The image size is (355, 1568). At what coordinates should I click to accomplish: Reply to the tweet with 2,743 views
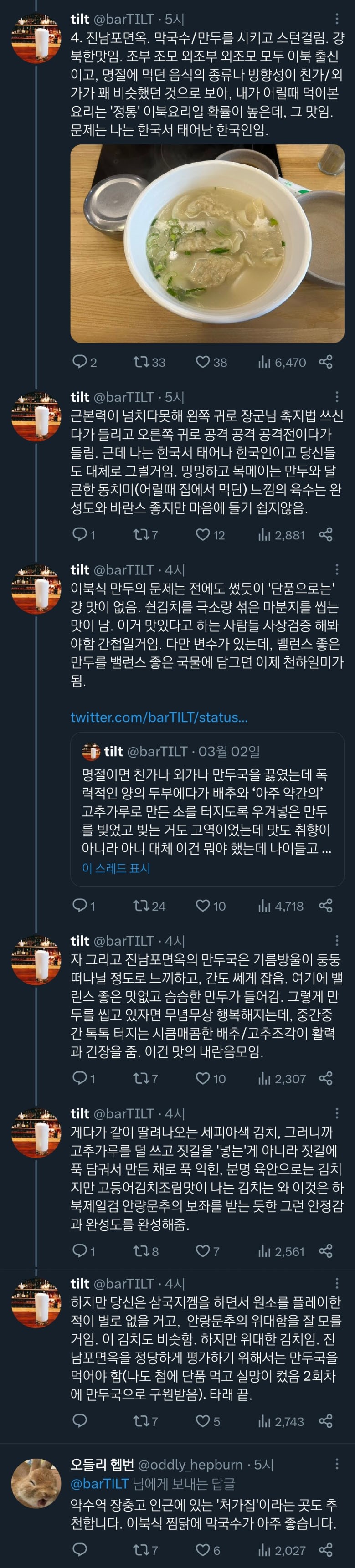click(80, 1421)
